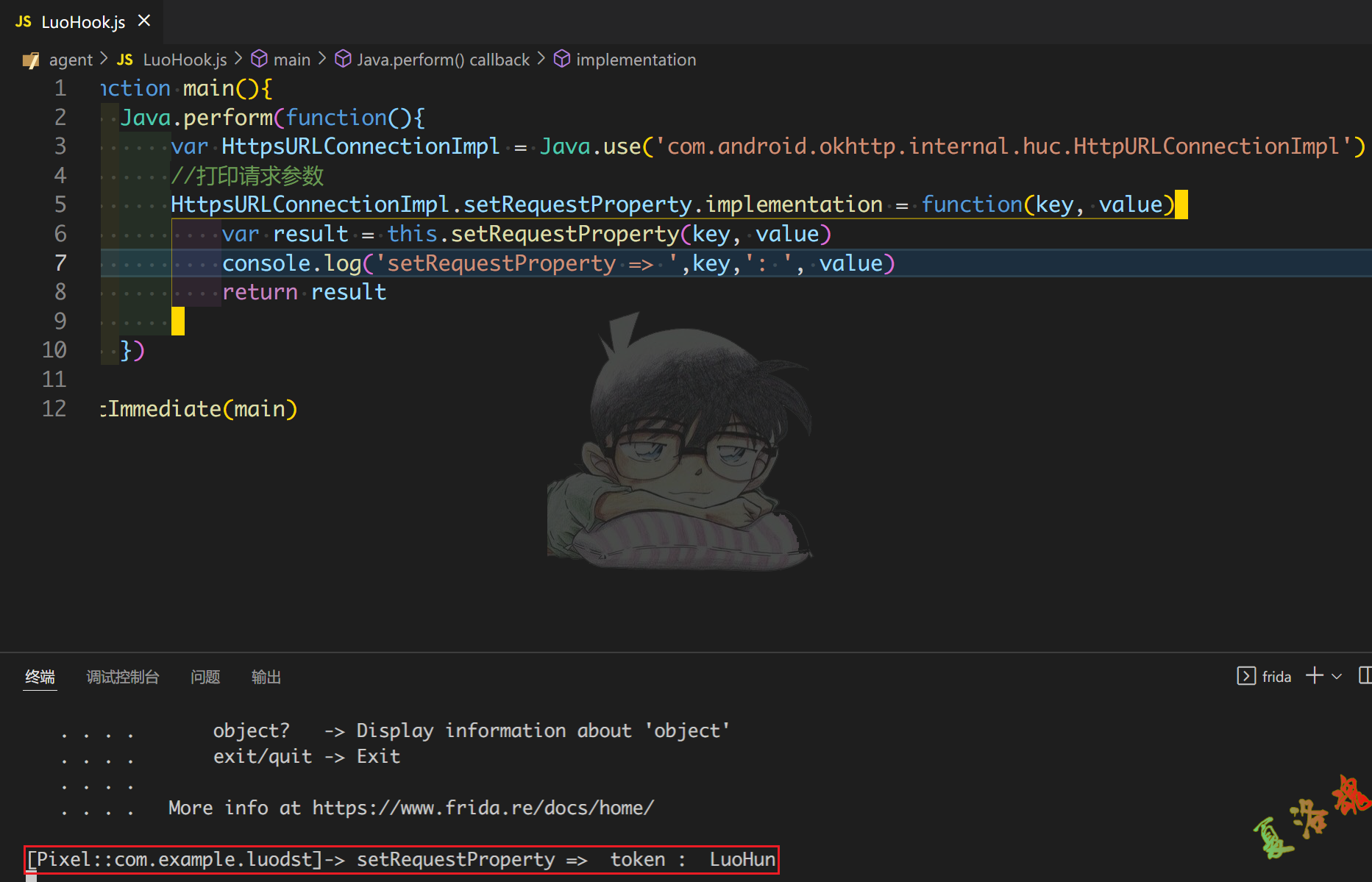Open the terminal profile dropdown chevron

1337,677
